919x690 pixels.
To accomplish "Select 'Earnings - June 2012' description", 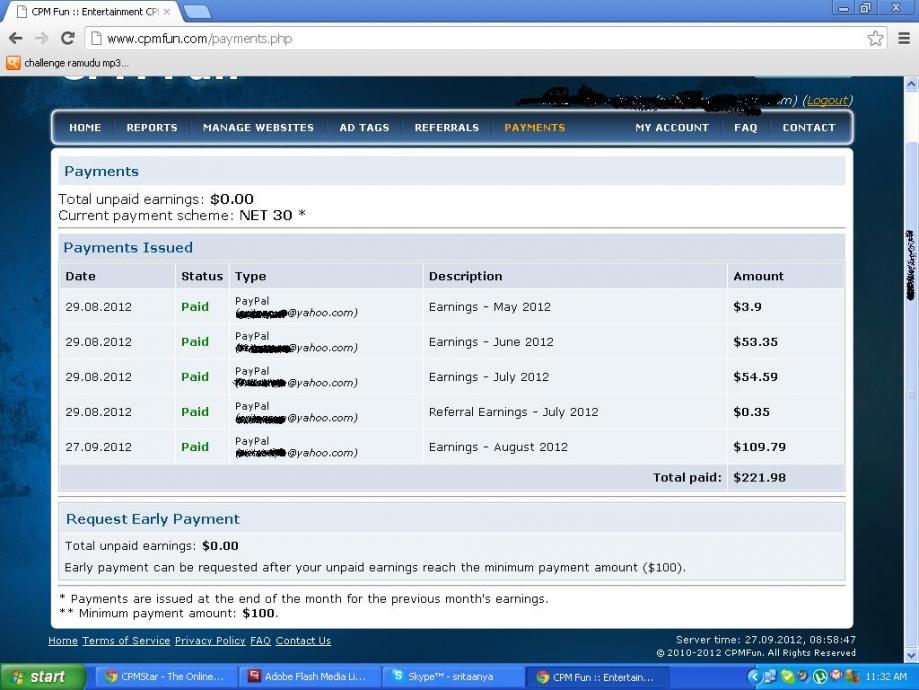I will point(491,342).
